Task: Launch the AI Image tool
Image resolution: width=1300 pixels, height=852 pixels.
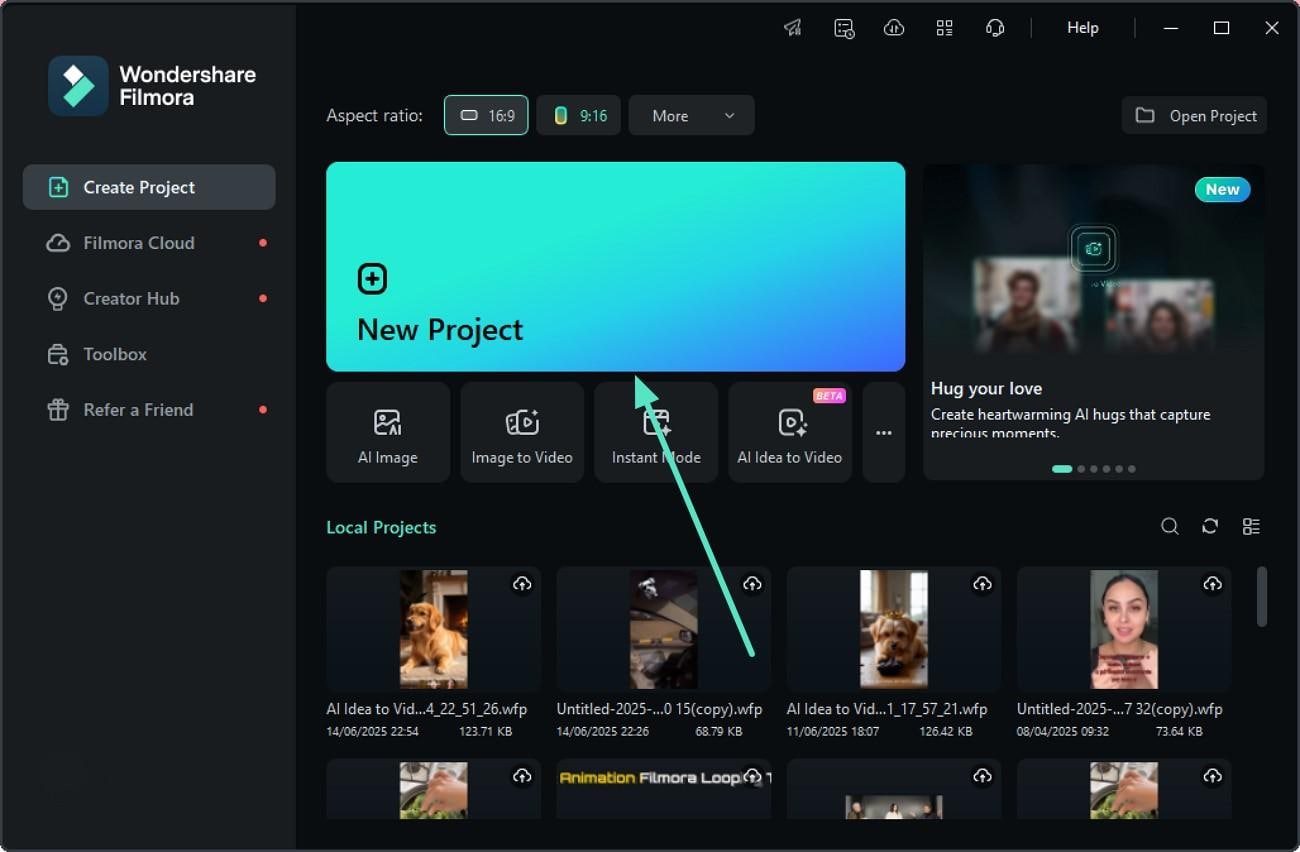Action: tap(388, 432)
